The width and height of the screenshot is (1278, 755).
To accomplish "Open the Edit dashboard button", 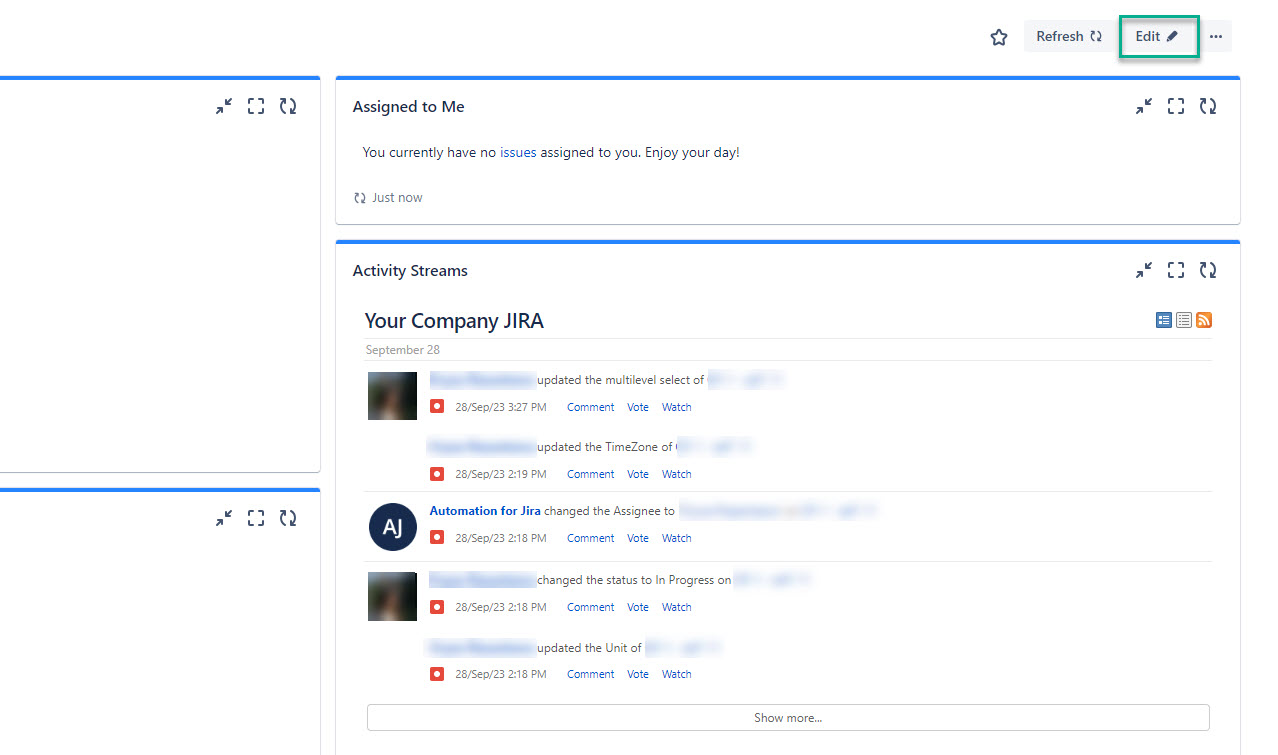I will pos(1157,37).
